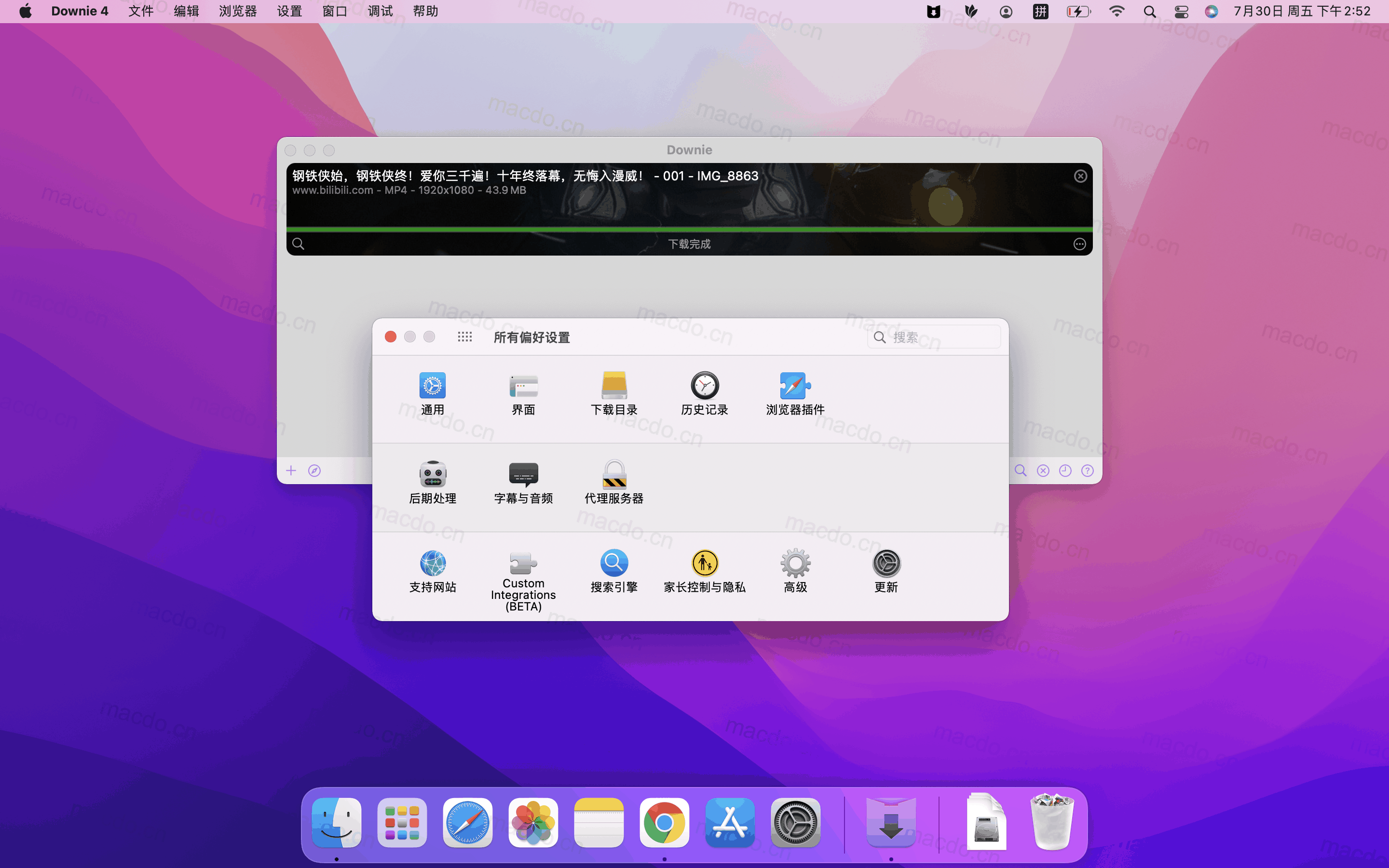The image size is (1389, 868).
Task: Open the Downie 4 application menu
Action: tap(80, 12)
